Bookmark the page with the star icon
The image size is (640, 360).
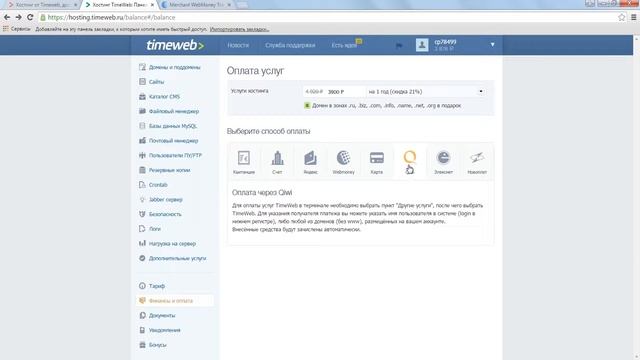pos(621,17)
